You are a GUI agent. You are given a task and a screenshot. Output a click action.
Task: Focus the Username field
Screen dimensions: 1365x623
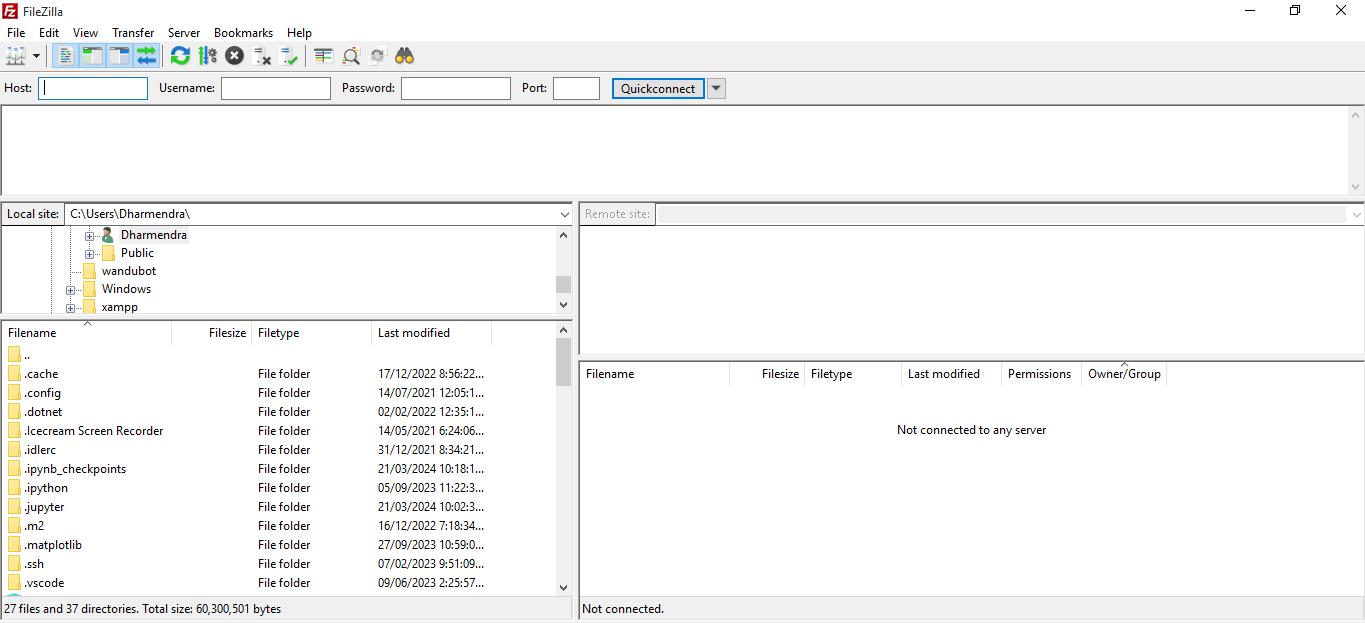tap(276, 88)
